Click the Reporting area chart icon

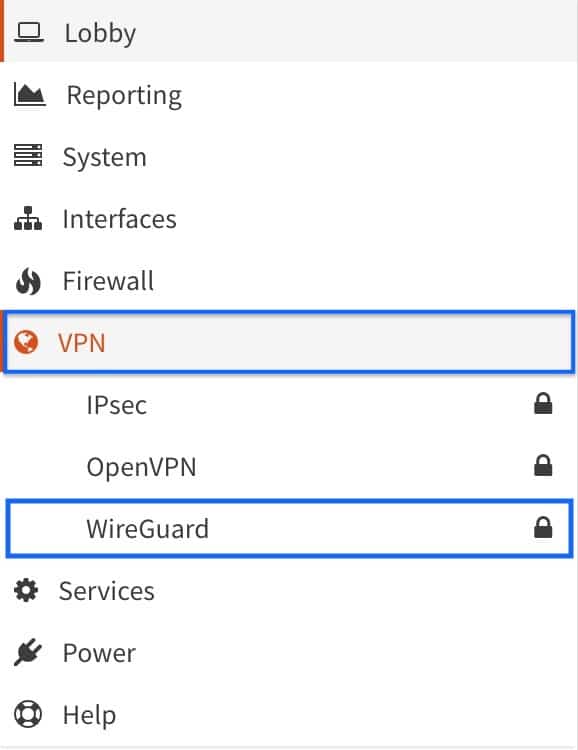coord(29,95)
